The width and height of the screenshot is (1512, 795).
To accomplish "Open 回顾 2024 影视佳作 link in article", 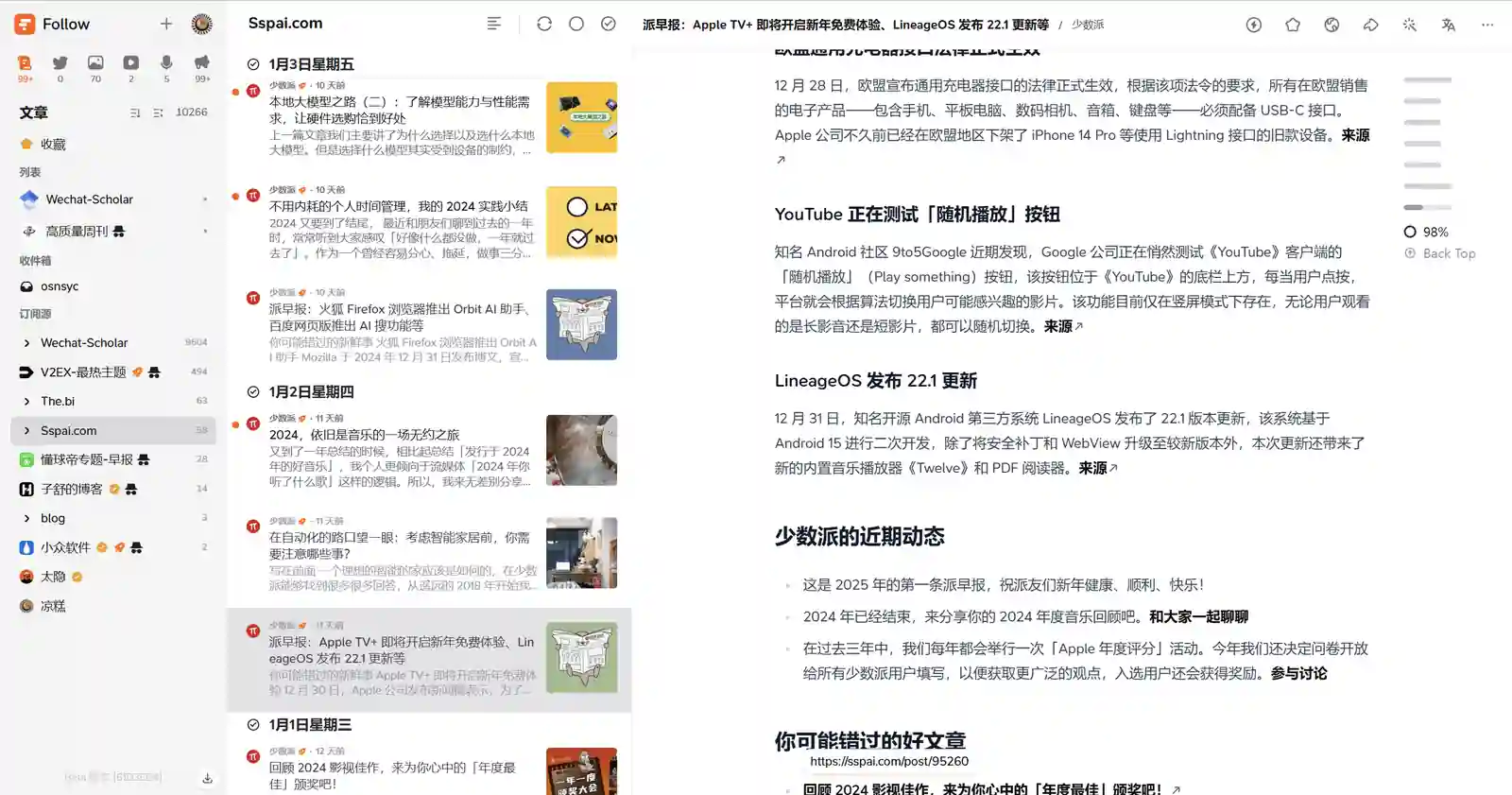I will click(x=983, y=788).
